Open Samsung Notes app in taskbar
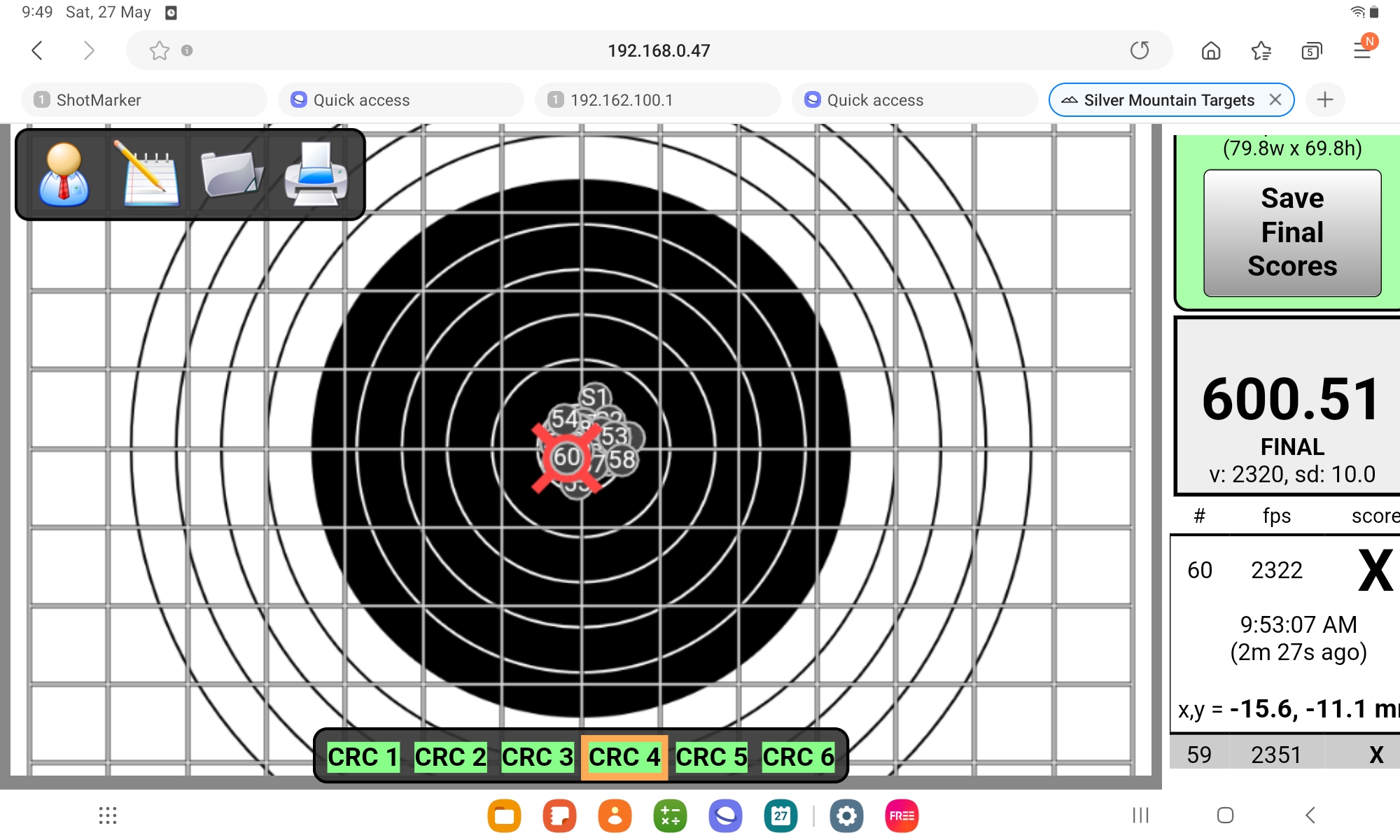The height and width of the screenshot is (840, 1400). coord(559,815)
